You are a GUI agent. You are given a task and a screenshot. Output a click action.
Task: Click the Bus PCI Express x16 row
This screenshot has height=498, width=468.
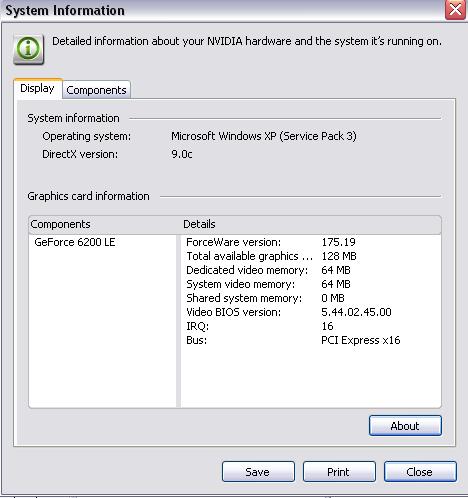[x=311, y=340]
